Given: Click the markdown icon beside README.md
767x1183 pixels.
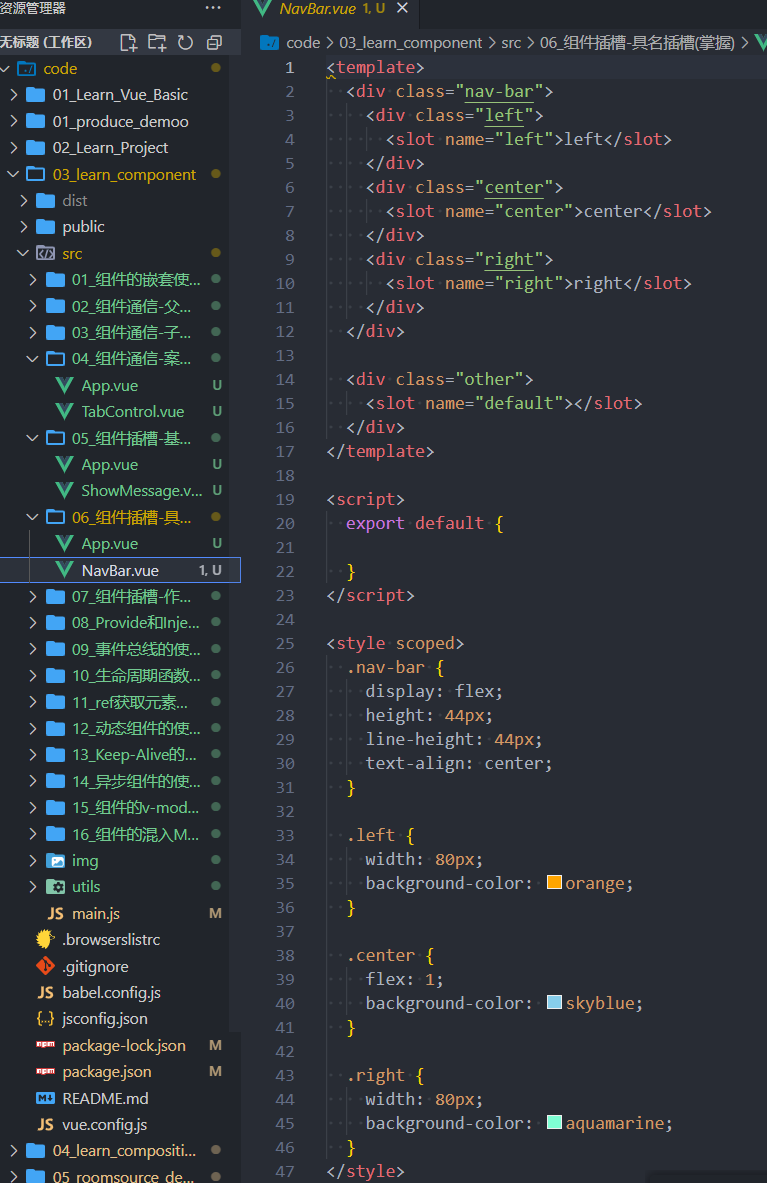Looking at the screenshot, I should (45, 1098).
